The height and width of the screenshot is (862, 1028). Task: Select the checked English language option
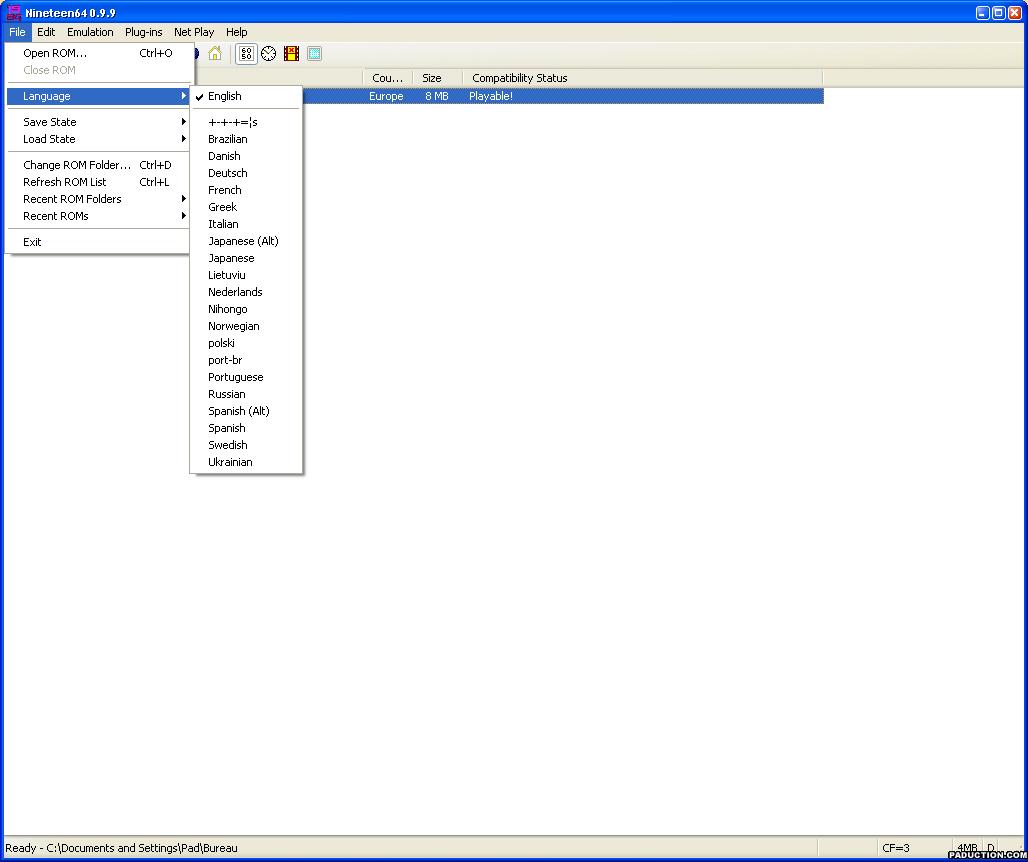246,96
